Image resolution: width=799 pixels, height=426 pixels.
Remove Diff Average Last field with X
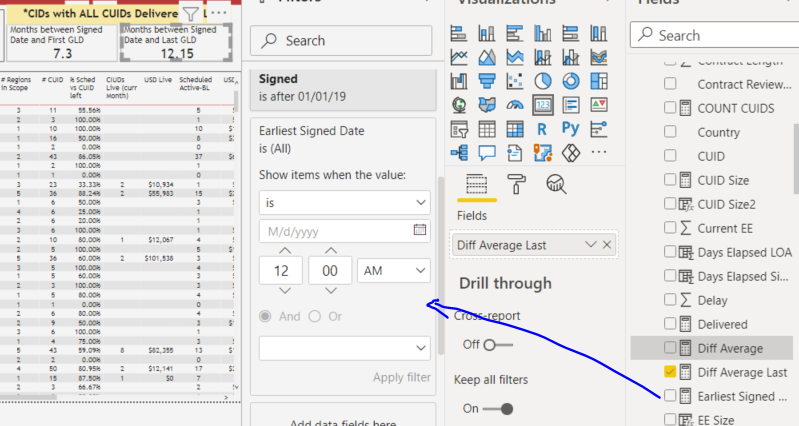pyautogui.click(x=607, y=245)
